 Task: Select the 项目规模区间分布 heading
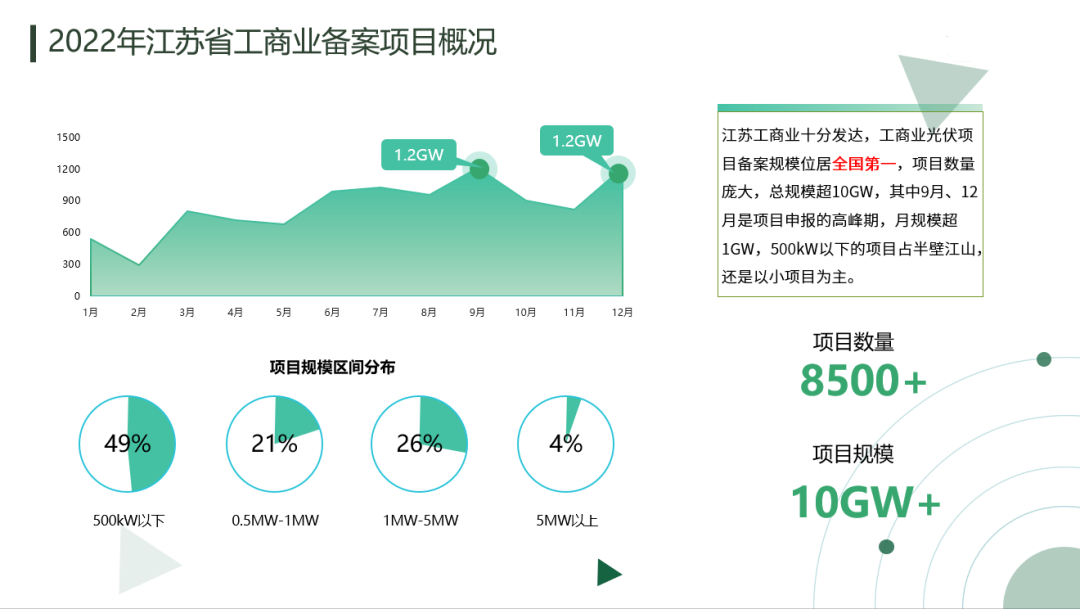pos(332,367)
